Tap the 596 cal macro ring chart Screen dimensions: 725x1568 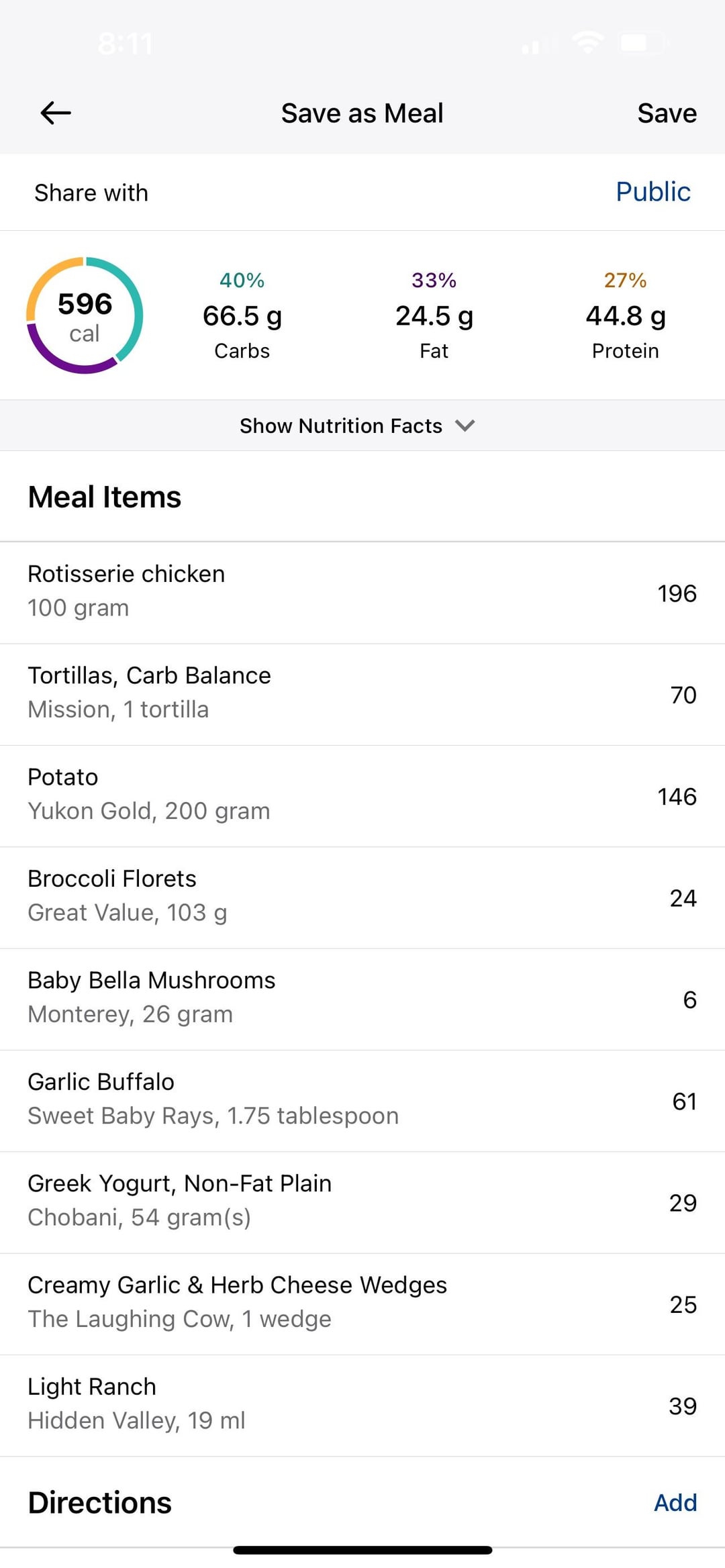click(85, 315)
